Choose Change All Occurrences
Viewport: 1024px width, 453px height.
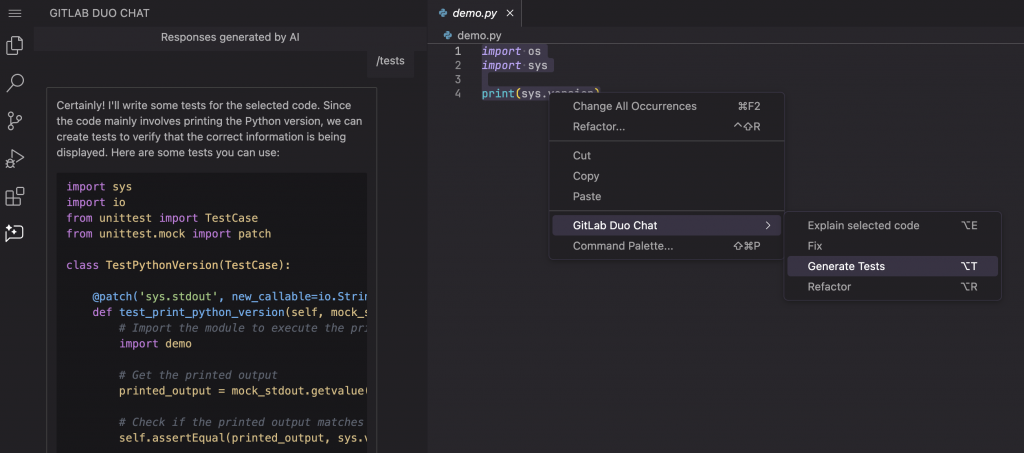coord(634,106)
